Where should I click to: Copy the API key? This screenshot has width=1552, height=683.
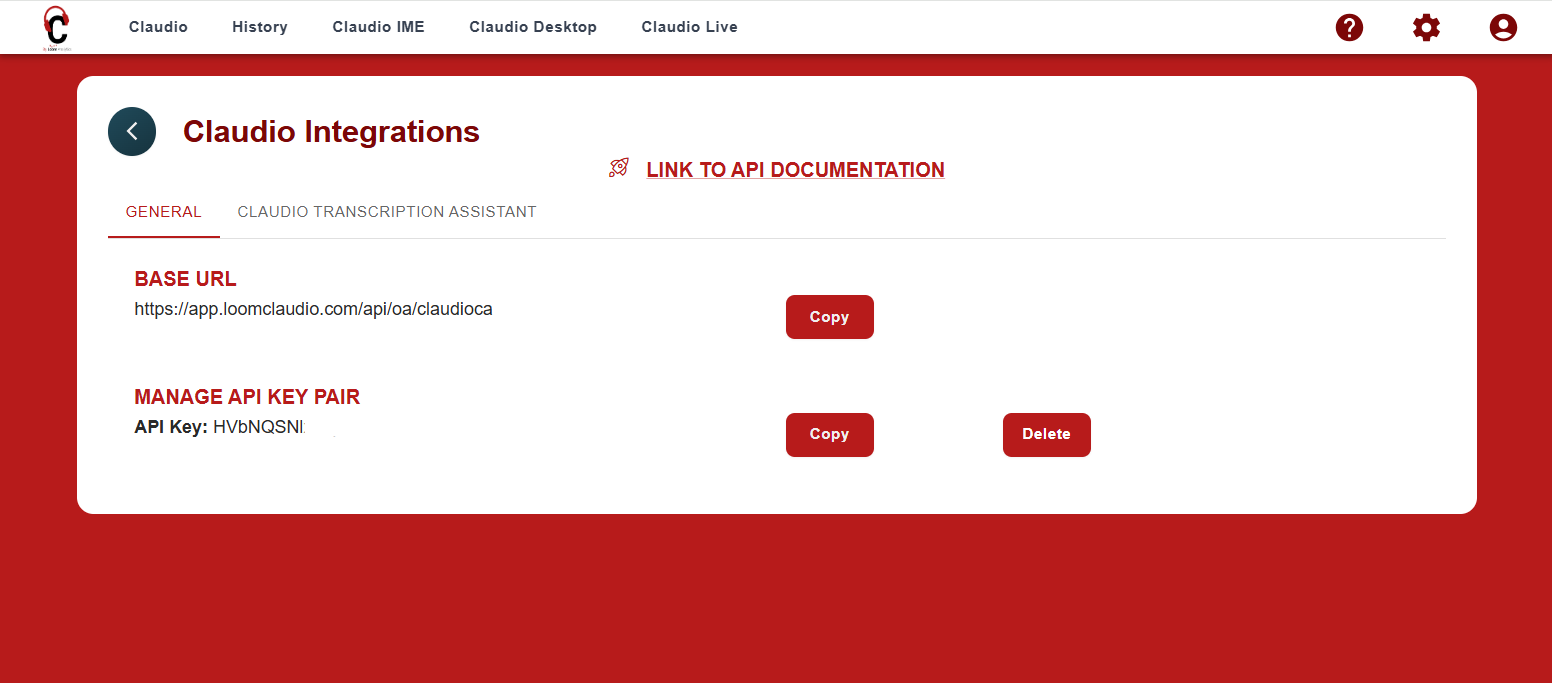tap(829, 435)
